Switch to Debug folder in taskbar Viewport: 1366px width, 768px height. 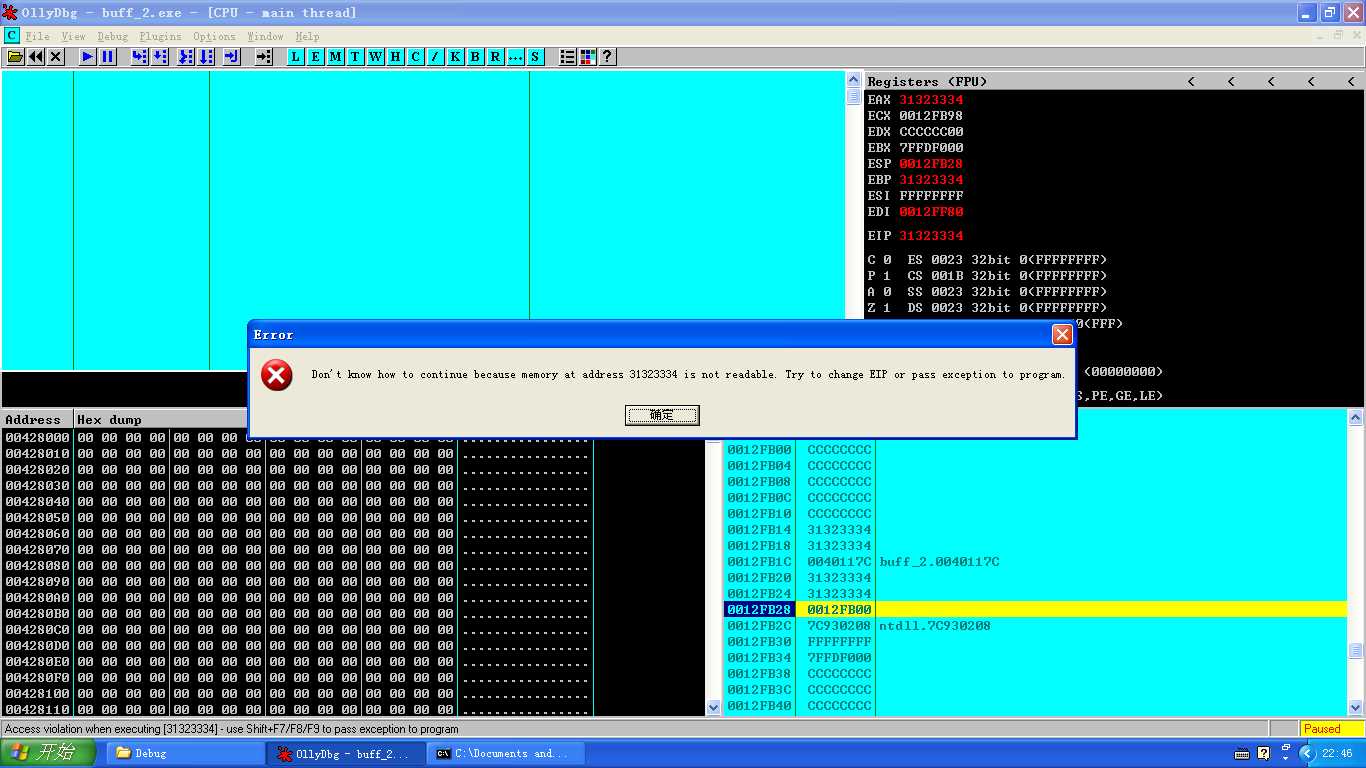[185, 753]
